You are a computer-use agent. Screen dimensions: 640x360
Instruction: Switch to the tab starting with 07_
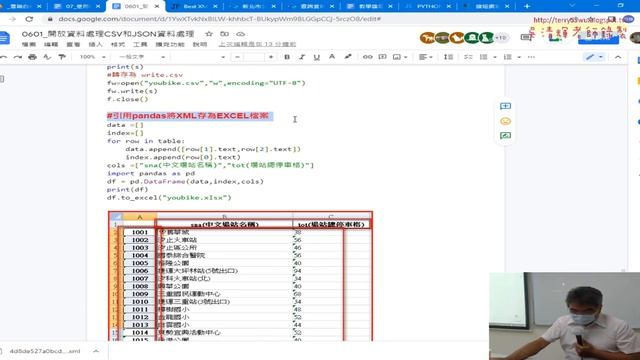tap(77, 6)
